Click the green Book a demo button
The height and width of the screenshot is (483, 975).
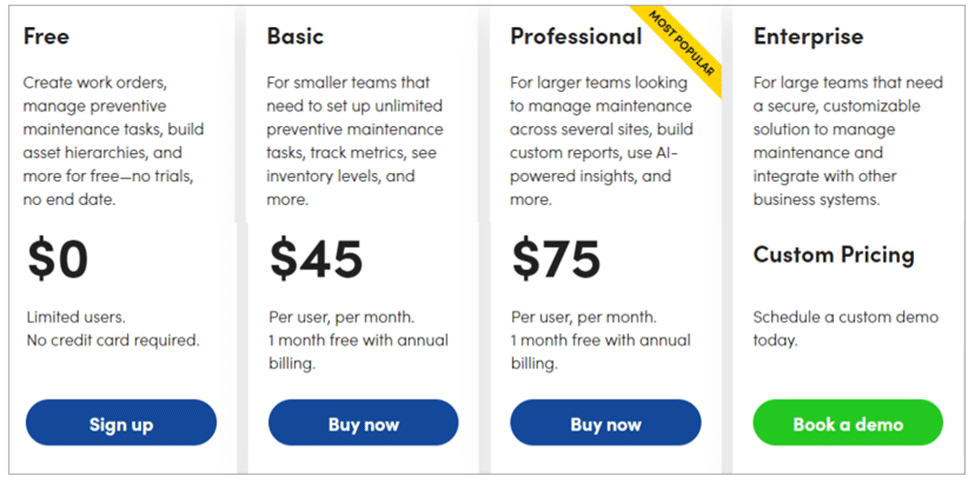848,423
